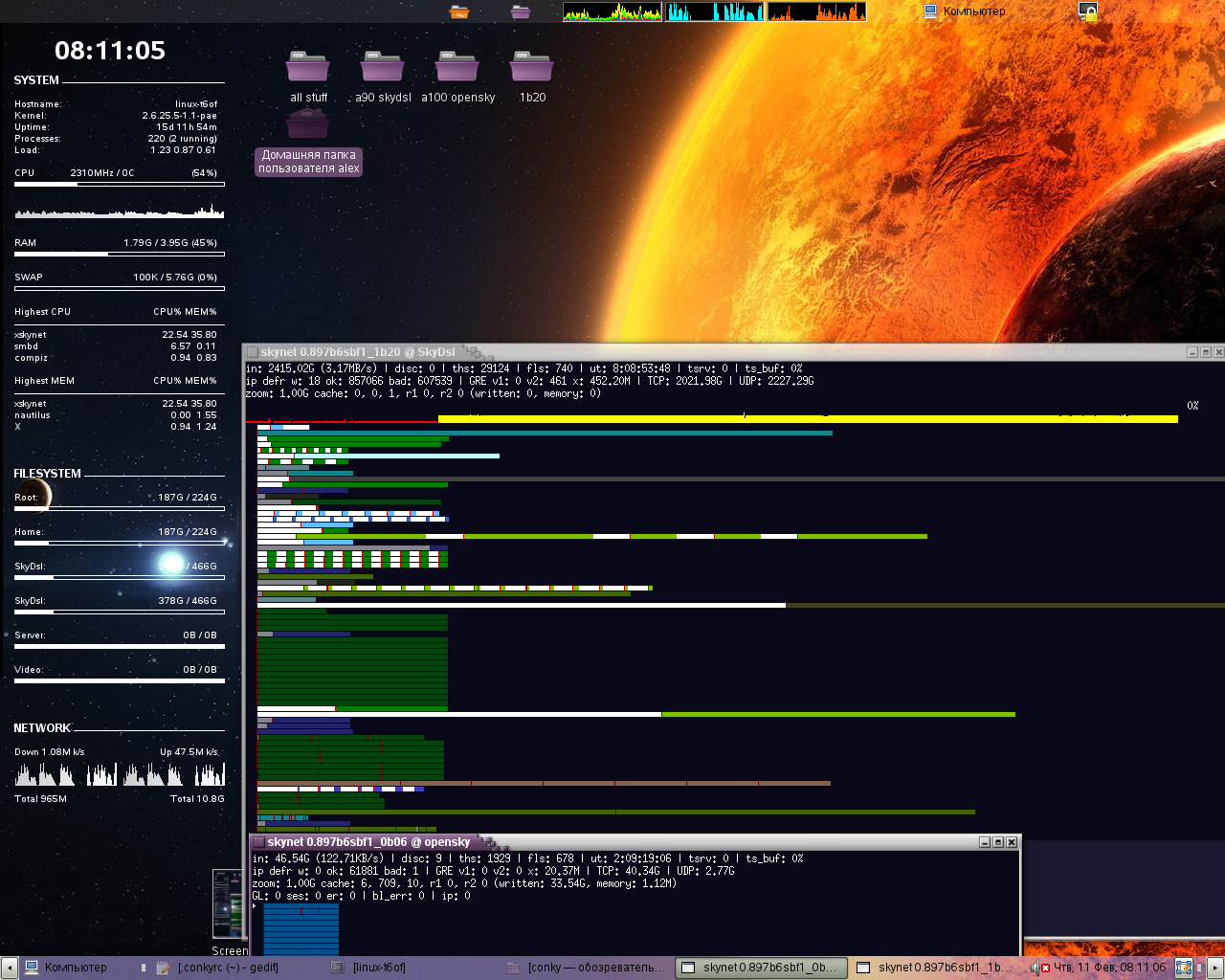Click the RAM usage '1.79G / 3.95G (45%)'
The image size is (1225, 980).
pyautogui.click(x=170, y=243)
